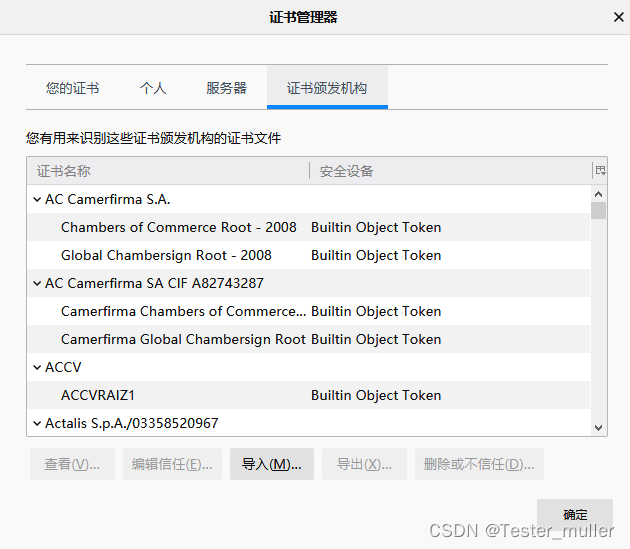Click the 编辑信任(E)... button
This screenshot has height=549, width=630.
(x=172, y=464)
